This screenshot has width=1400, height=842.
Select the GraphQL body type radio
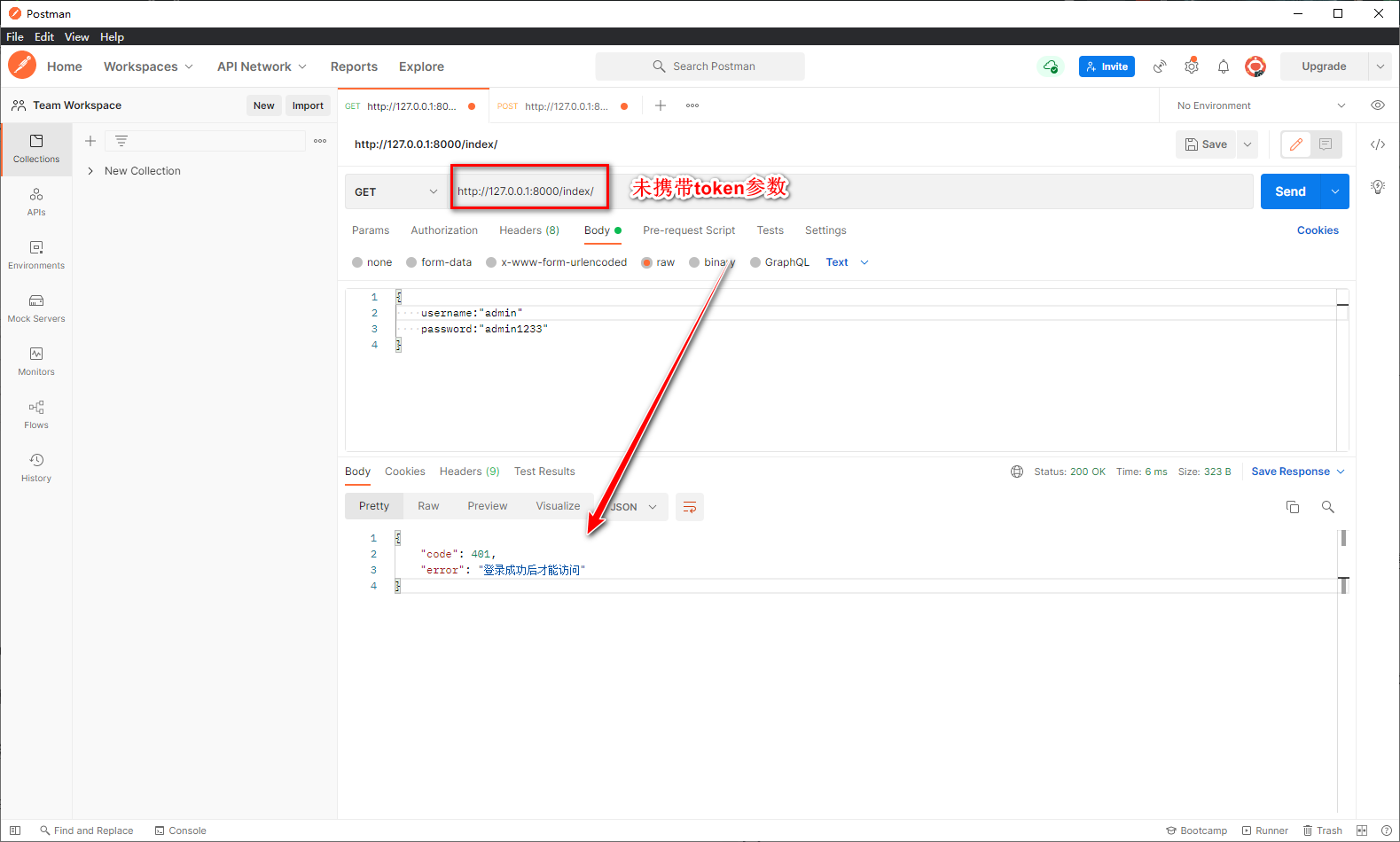tap(755, 262)
